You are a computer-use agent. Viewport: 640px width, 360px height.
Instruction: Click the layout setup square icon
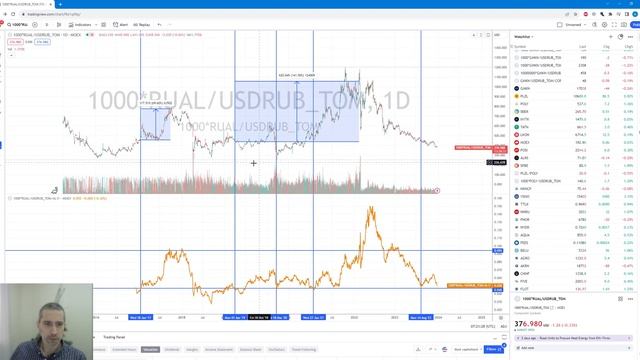tap(560, 25)
